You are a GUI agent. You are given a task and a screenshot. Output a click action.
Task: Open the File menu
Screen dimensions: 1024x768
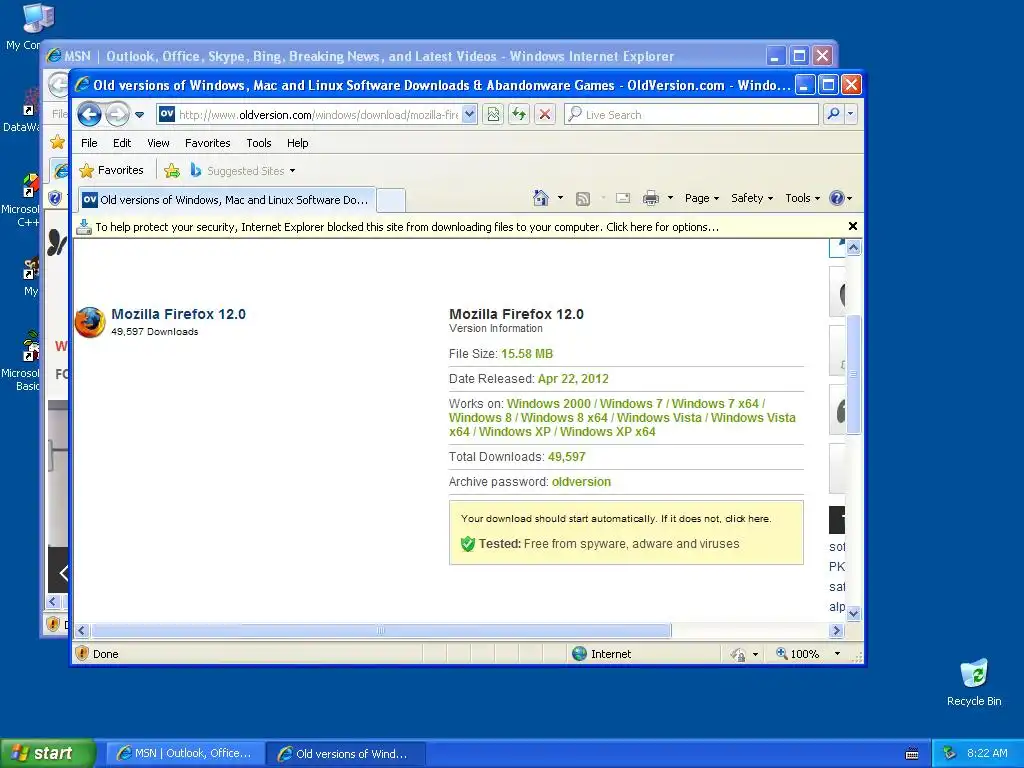(89, 143)
